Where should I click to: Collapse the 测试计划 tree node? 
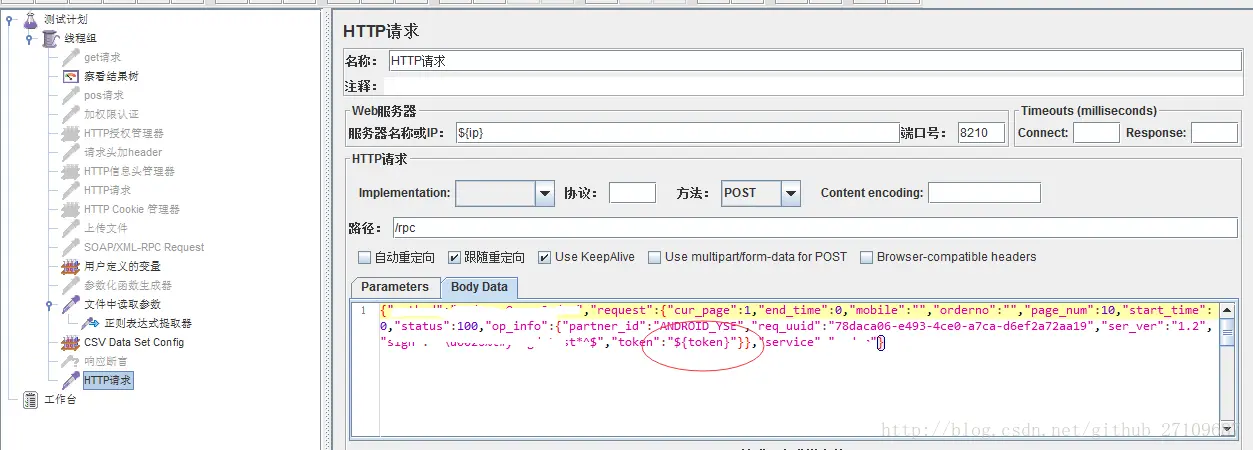[x=10, y=19]
